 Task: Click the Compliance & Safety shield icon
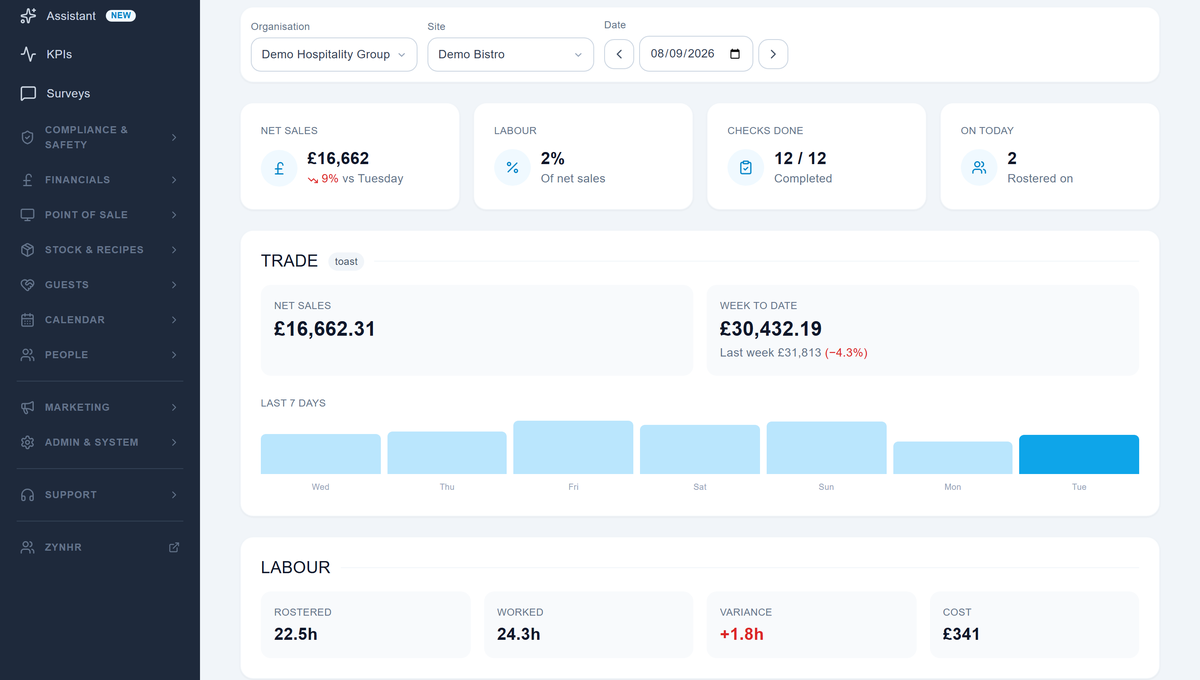[28, 137]
